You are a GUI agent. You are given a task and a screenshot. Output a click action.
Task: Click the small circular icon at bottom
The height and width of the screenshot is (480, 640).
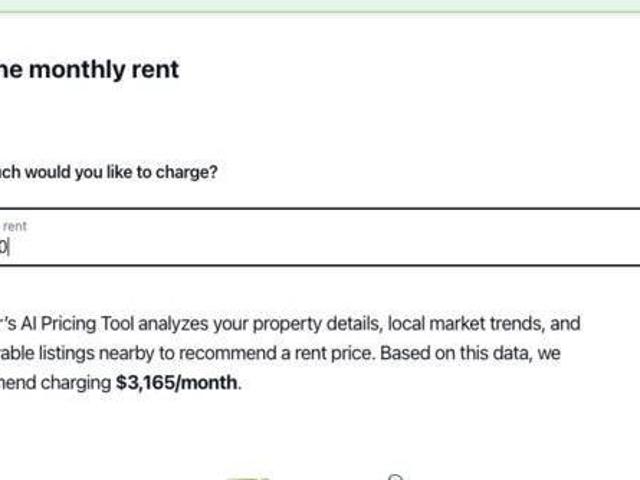tap(395, 477)
